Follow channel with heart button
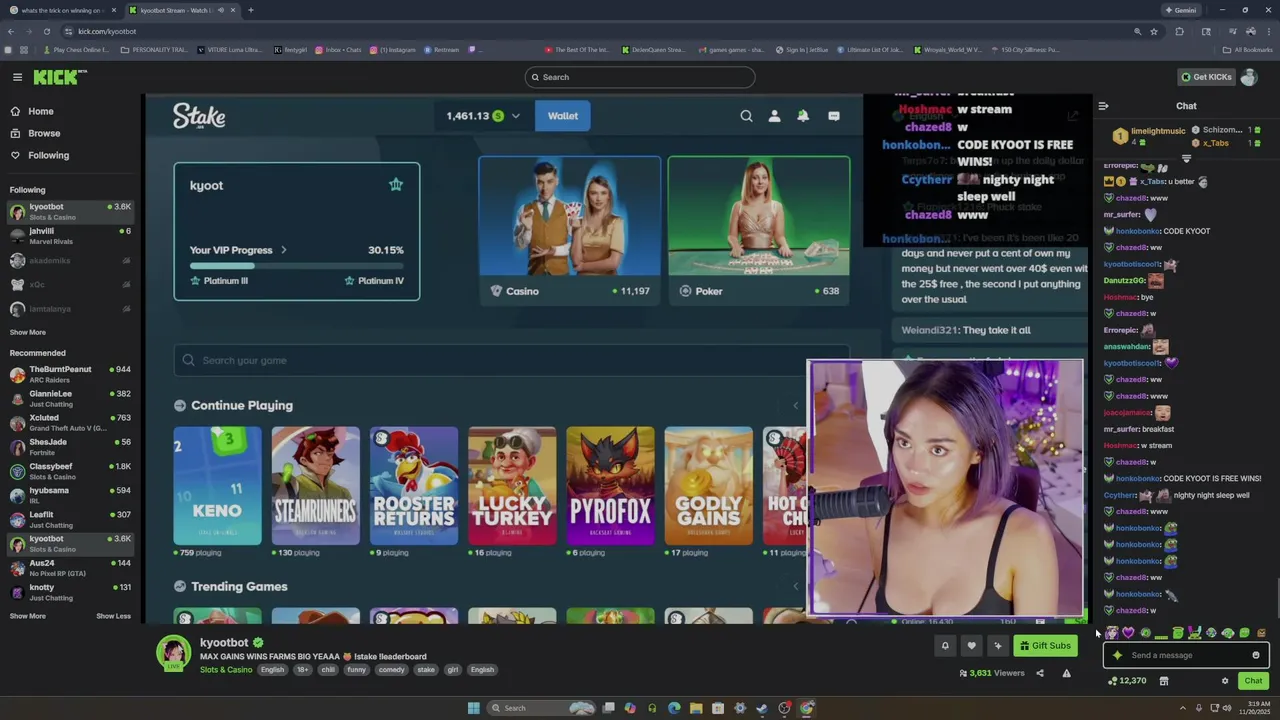Image resolution: width=1280 pixels, height=720 pixels. (x=971, y=646)
